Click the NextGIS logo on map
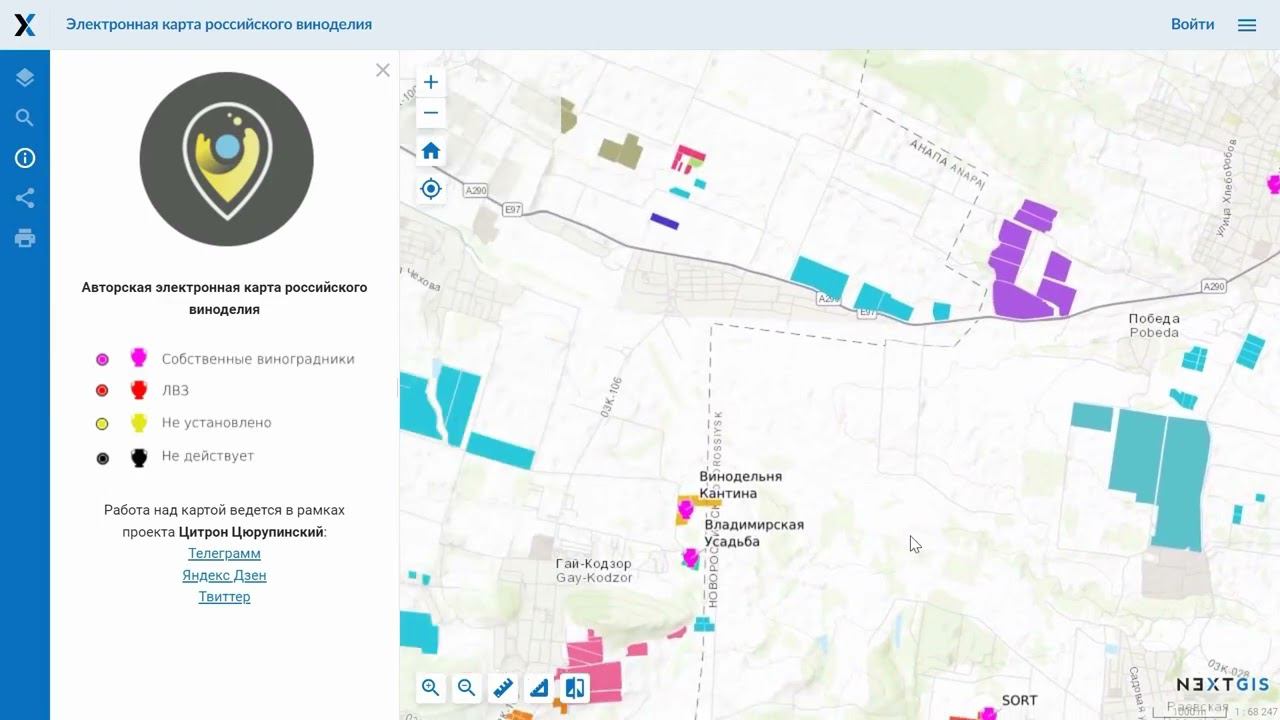The width and height of the screenshot is (1280, 720). pos(1222,685)
